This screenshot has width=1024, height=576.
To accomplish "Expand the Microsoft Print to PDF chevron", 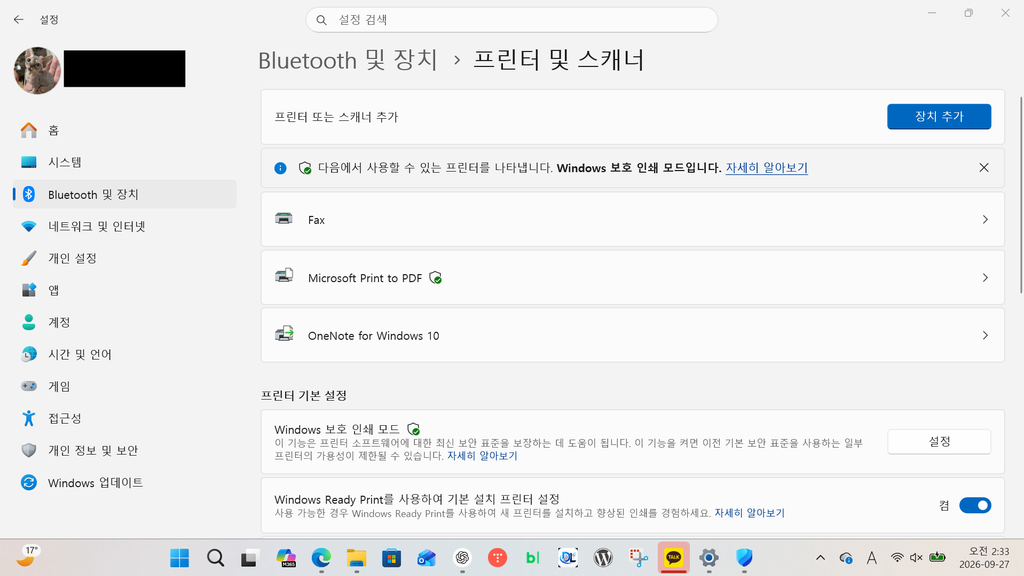I will [x=985, y=278].
